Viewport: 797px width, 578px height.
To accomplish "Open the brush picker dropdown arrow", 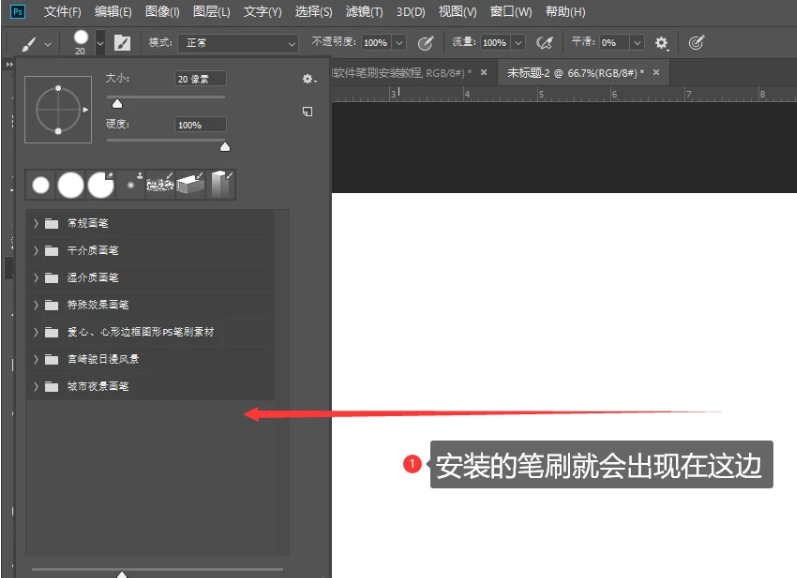I will (100, 43).
